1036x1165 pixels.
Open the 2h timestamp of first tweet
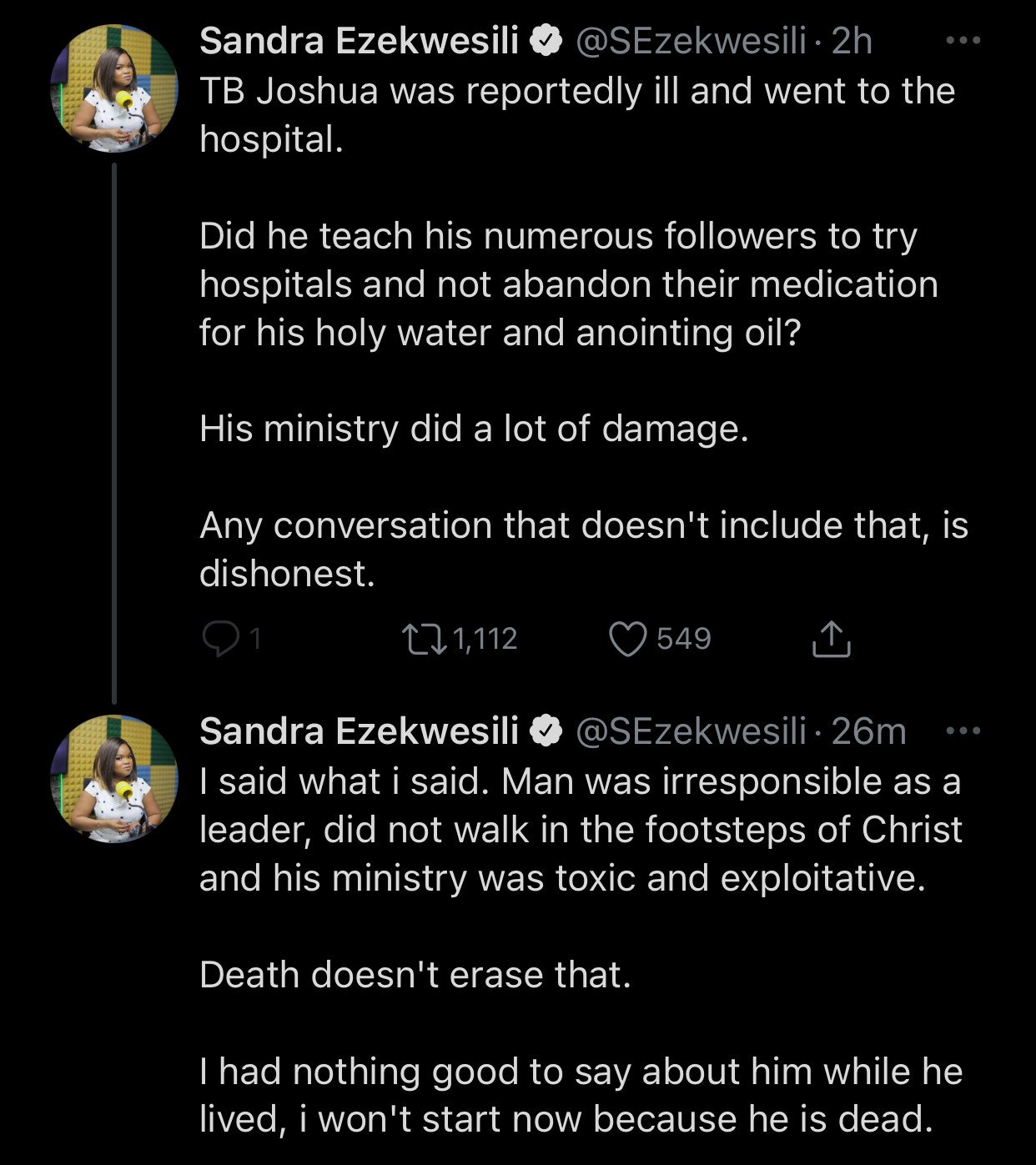852,41
